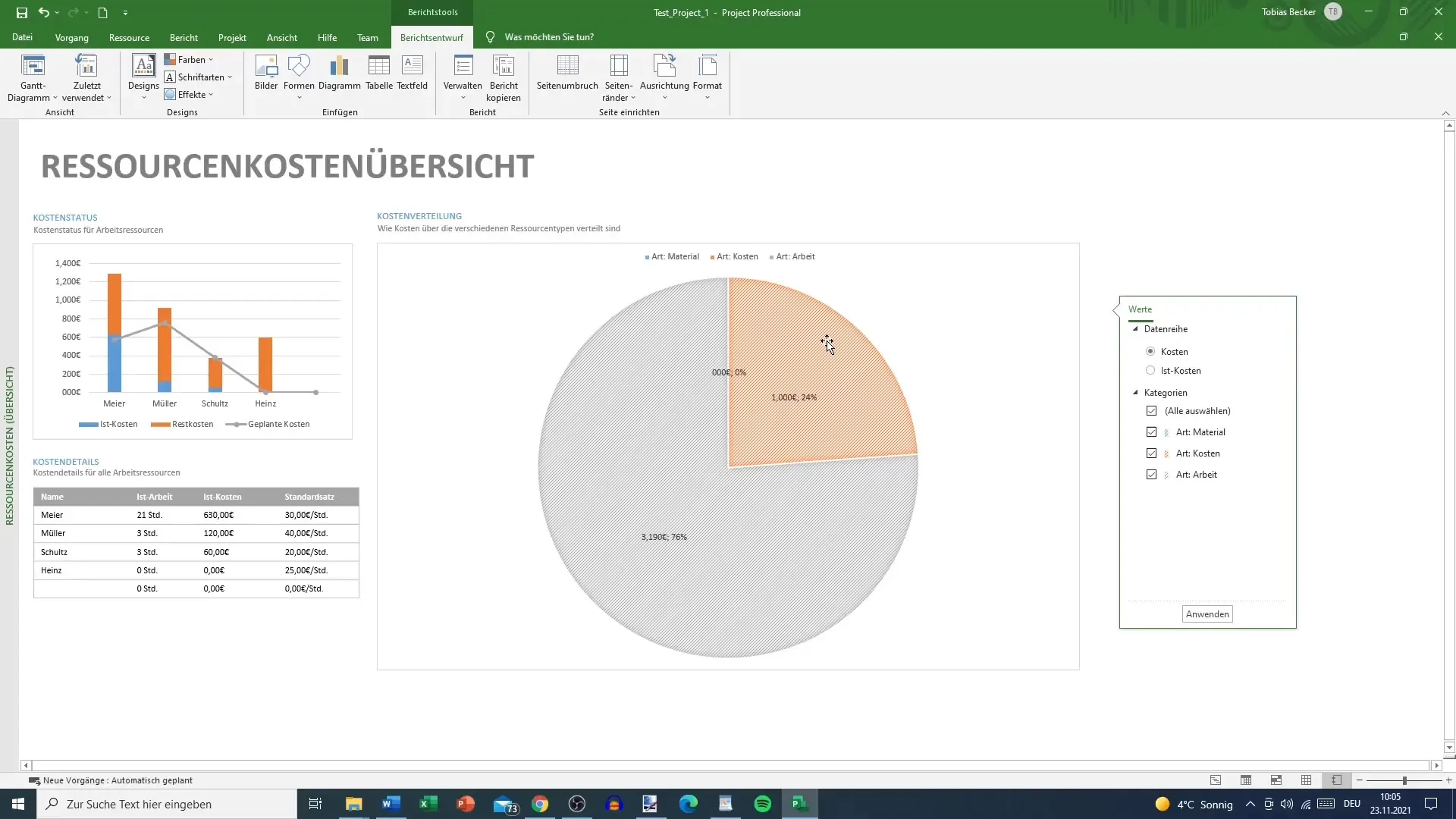Image resolution: width=1456 pixels, height=819 pixels.
Task: Open the Hilfe tab
Action: coord(327,37)
